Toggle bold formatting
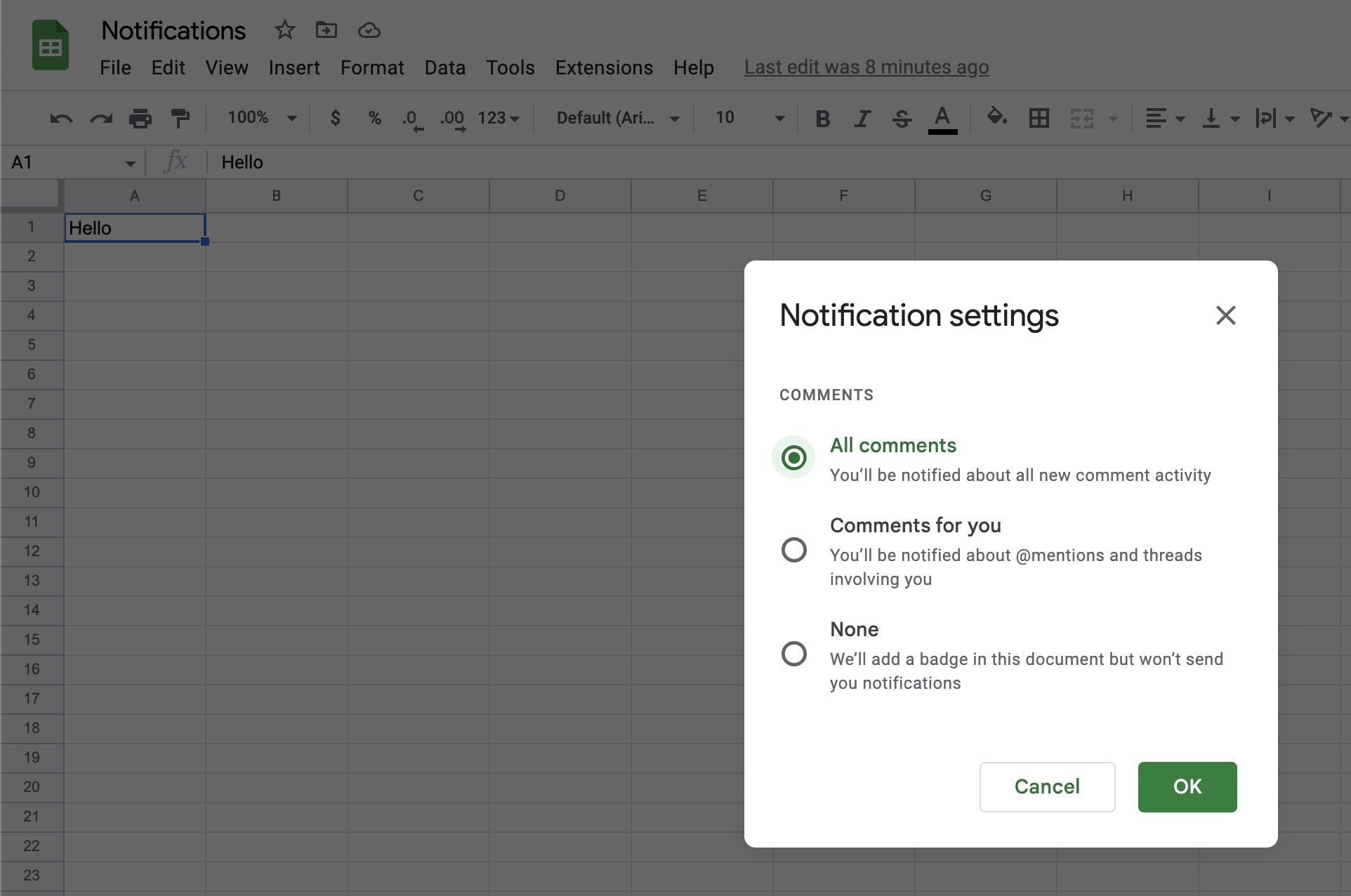The image size is (1351, 896). (x=823, y=119)
